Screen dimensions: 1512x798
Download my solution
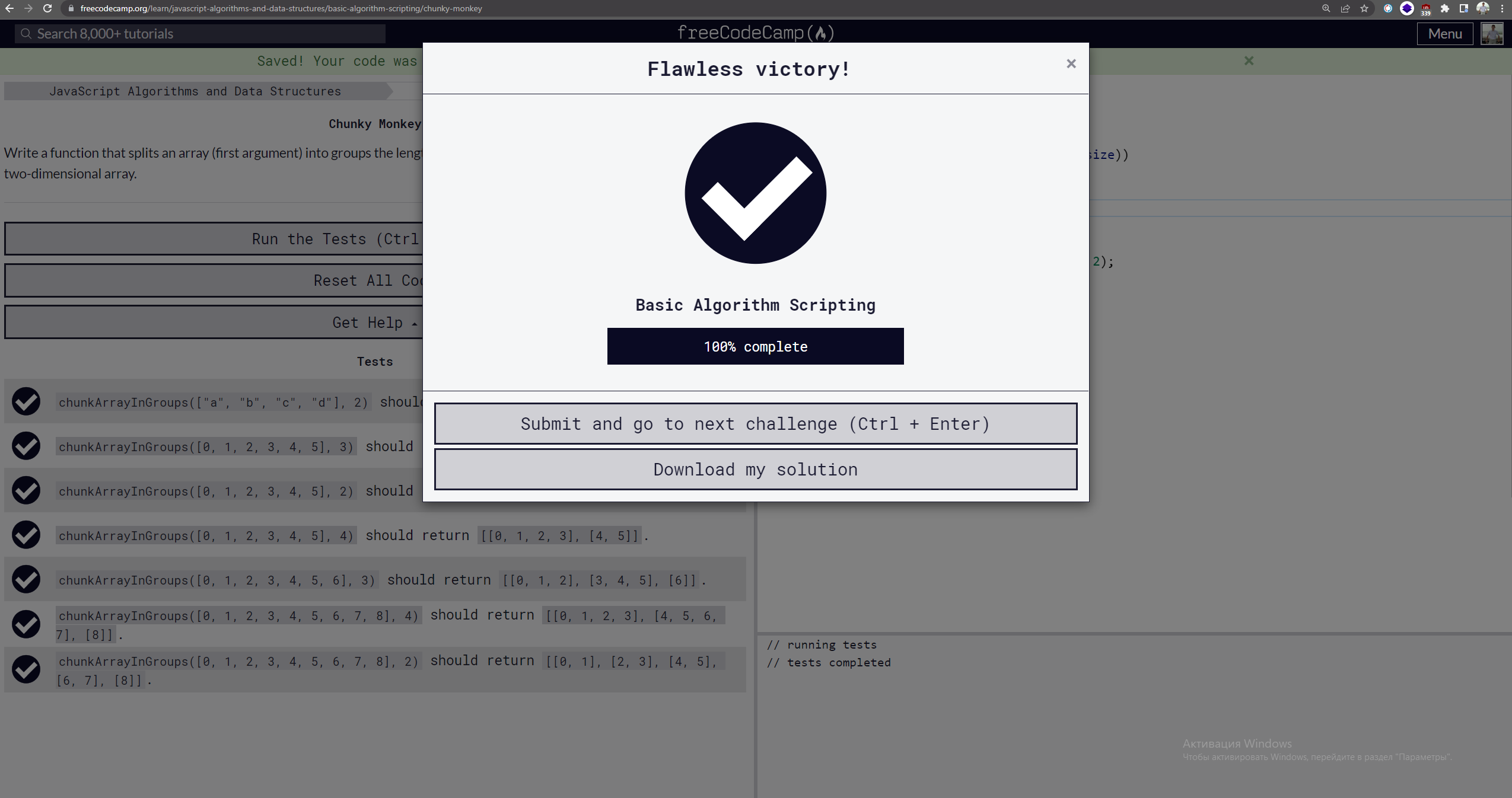[x=755, y=469]
